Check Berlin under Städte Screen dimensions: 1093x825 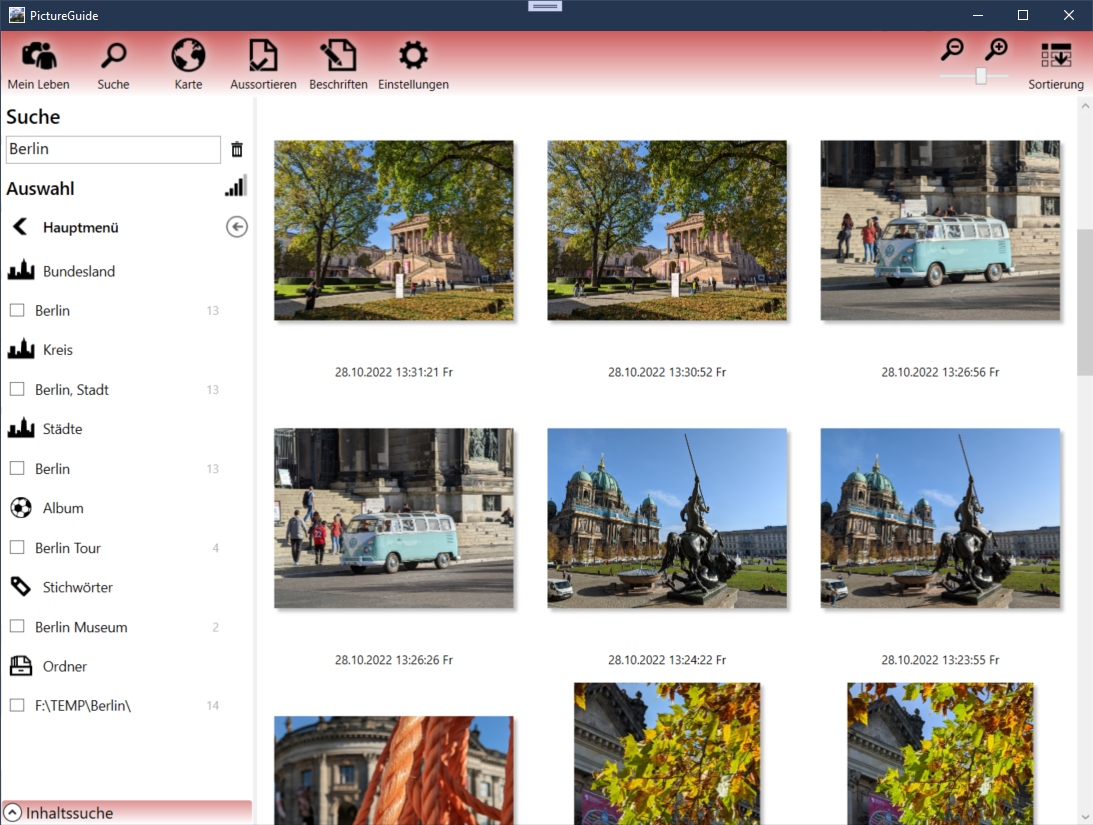tap(17, 468)
